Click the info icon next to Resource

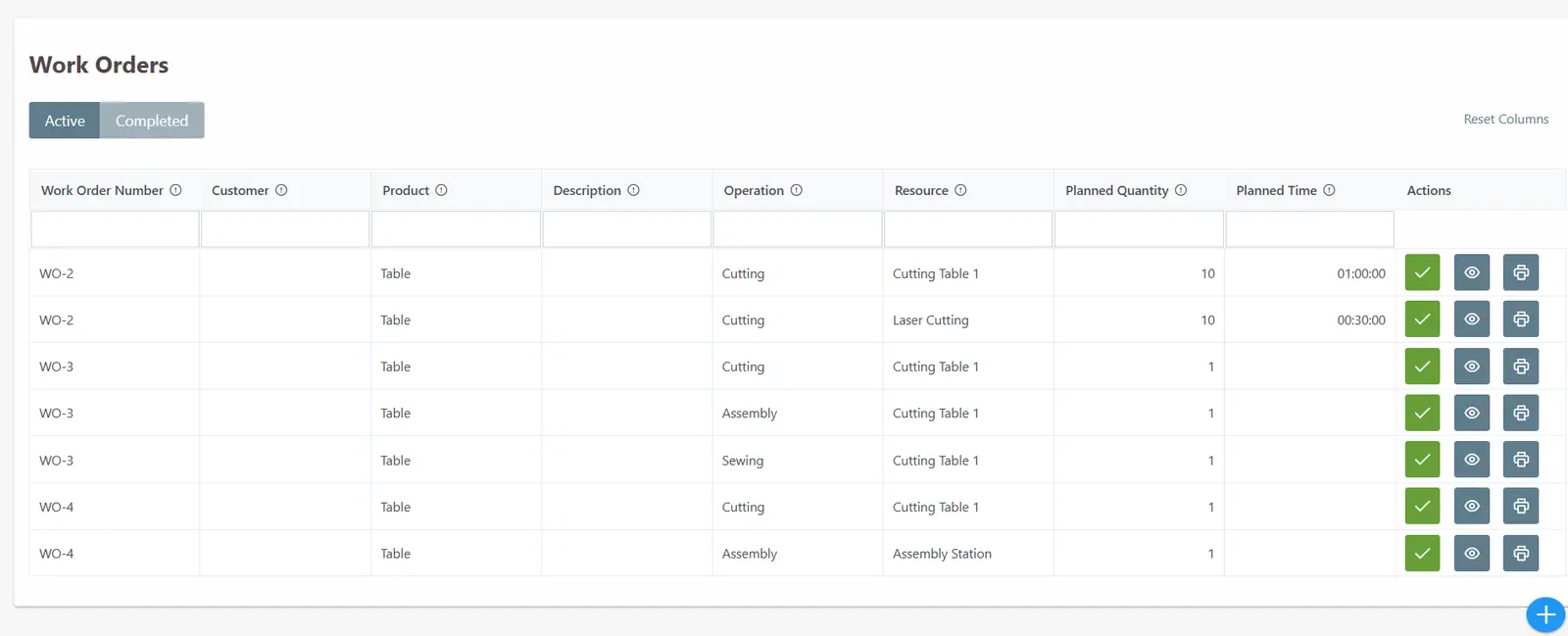[960, 190]
